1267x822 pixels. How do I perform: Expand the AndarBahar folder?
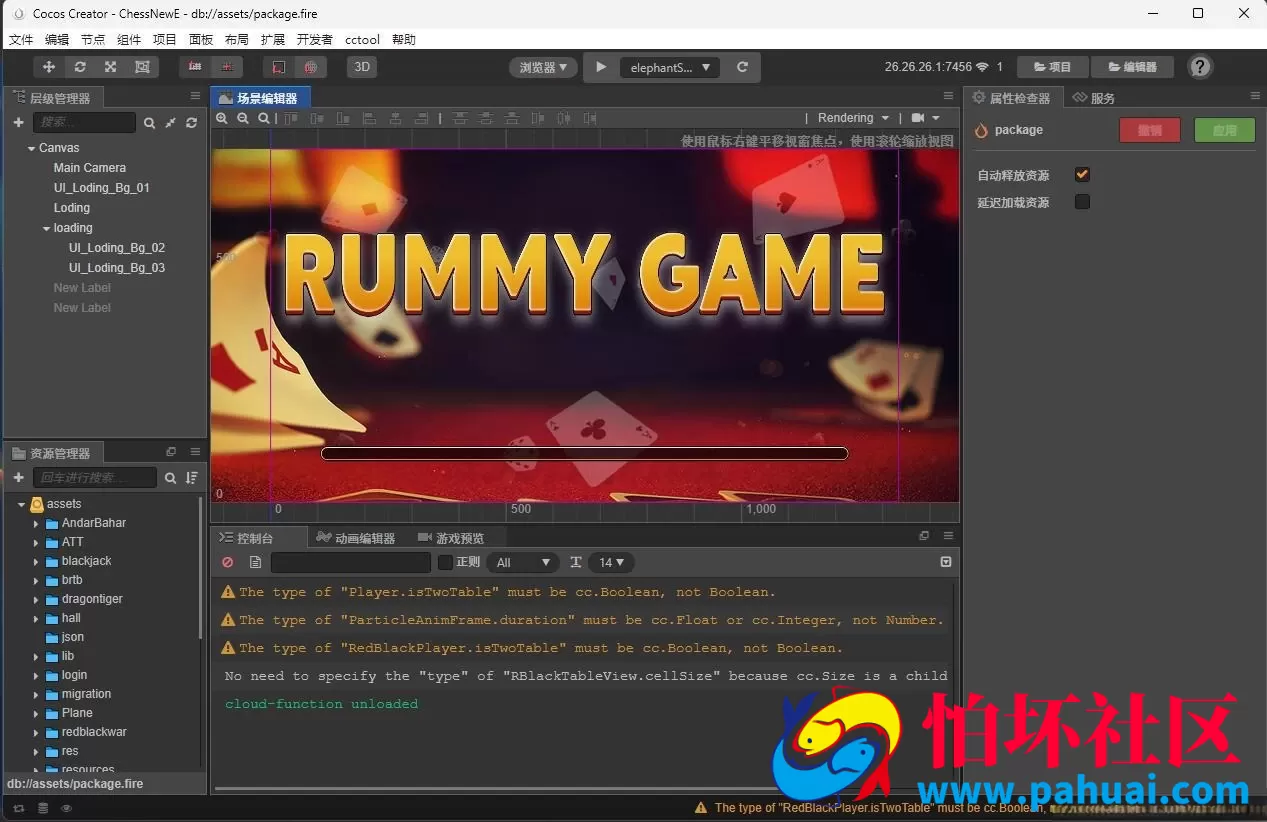pyautogui.click(x=36, y=524)
